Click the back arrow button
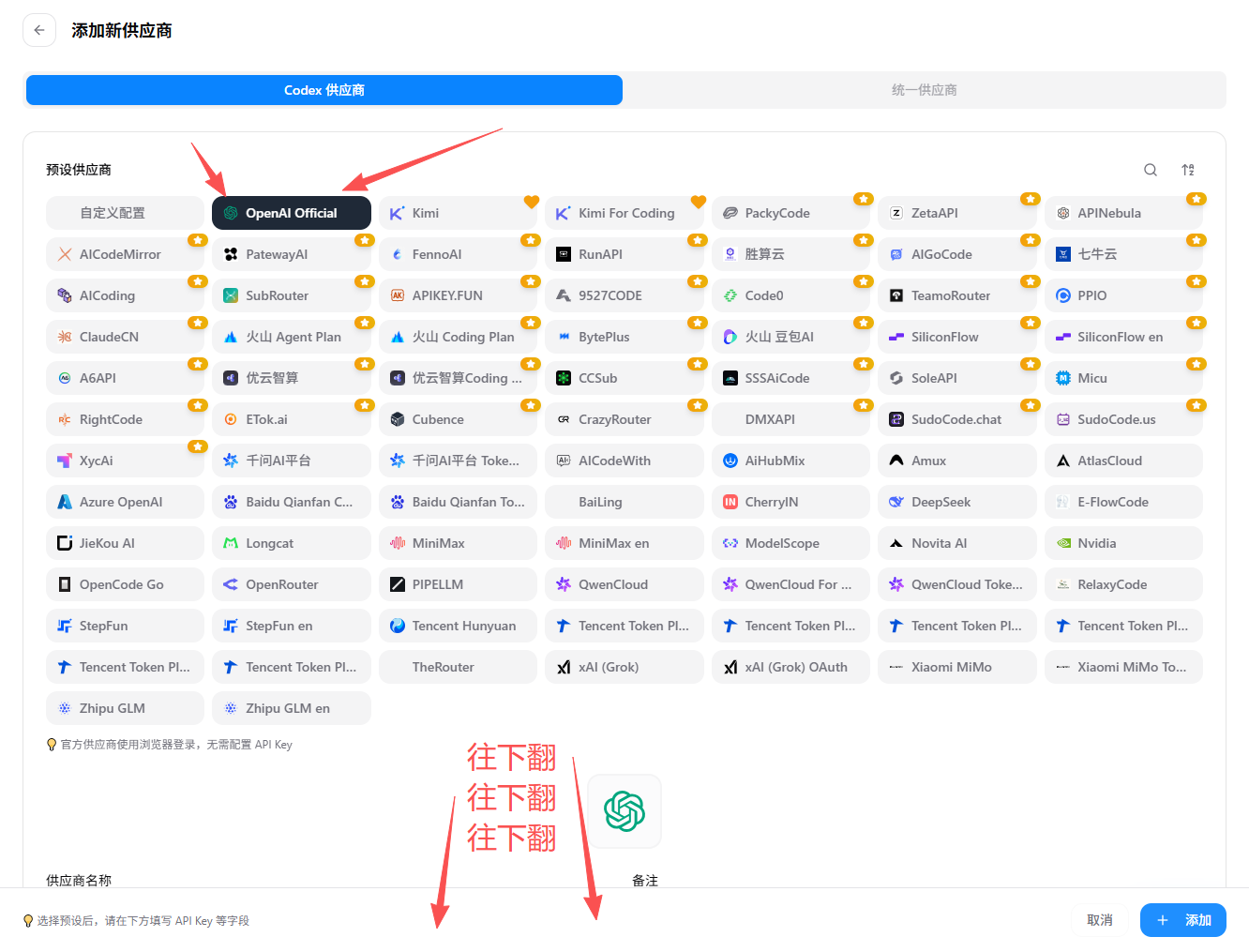The image size is (1249, 952). coord(39,30)
